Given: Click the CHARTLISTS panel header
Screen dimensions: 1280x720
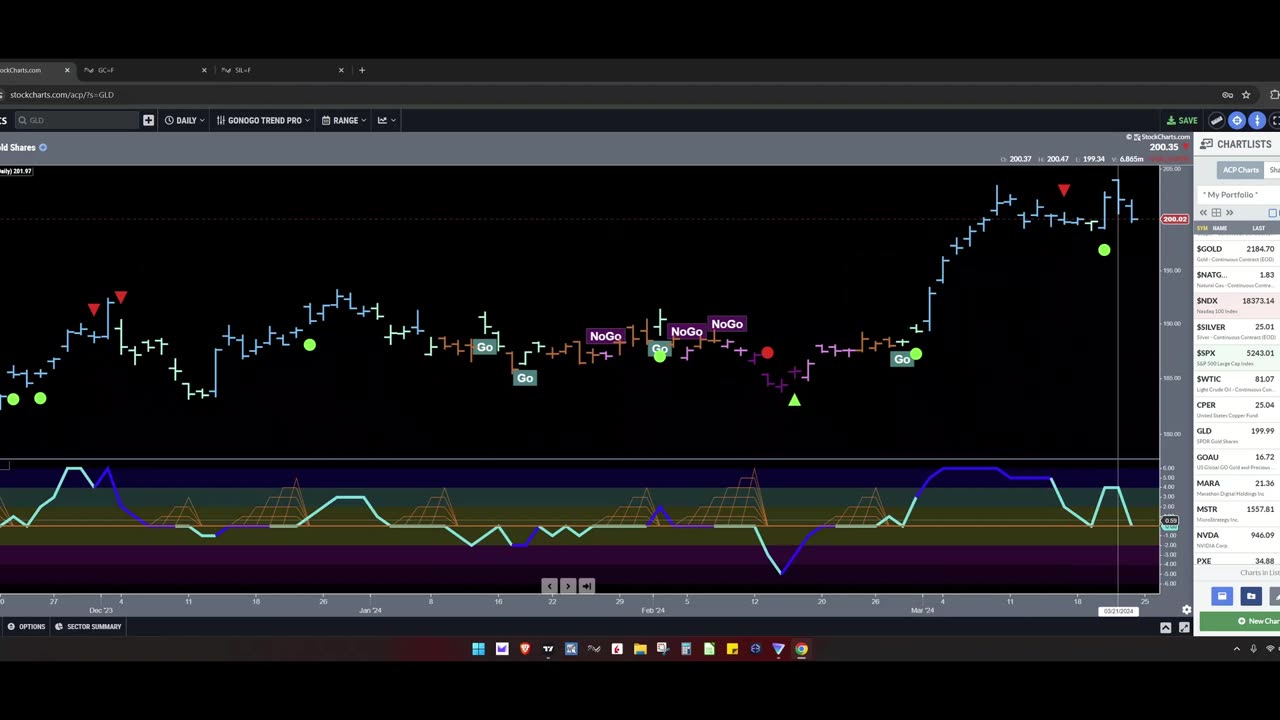Looking at the screenshot, I should click(x=1237, y=144).
